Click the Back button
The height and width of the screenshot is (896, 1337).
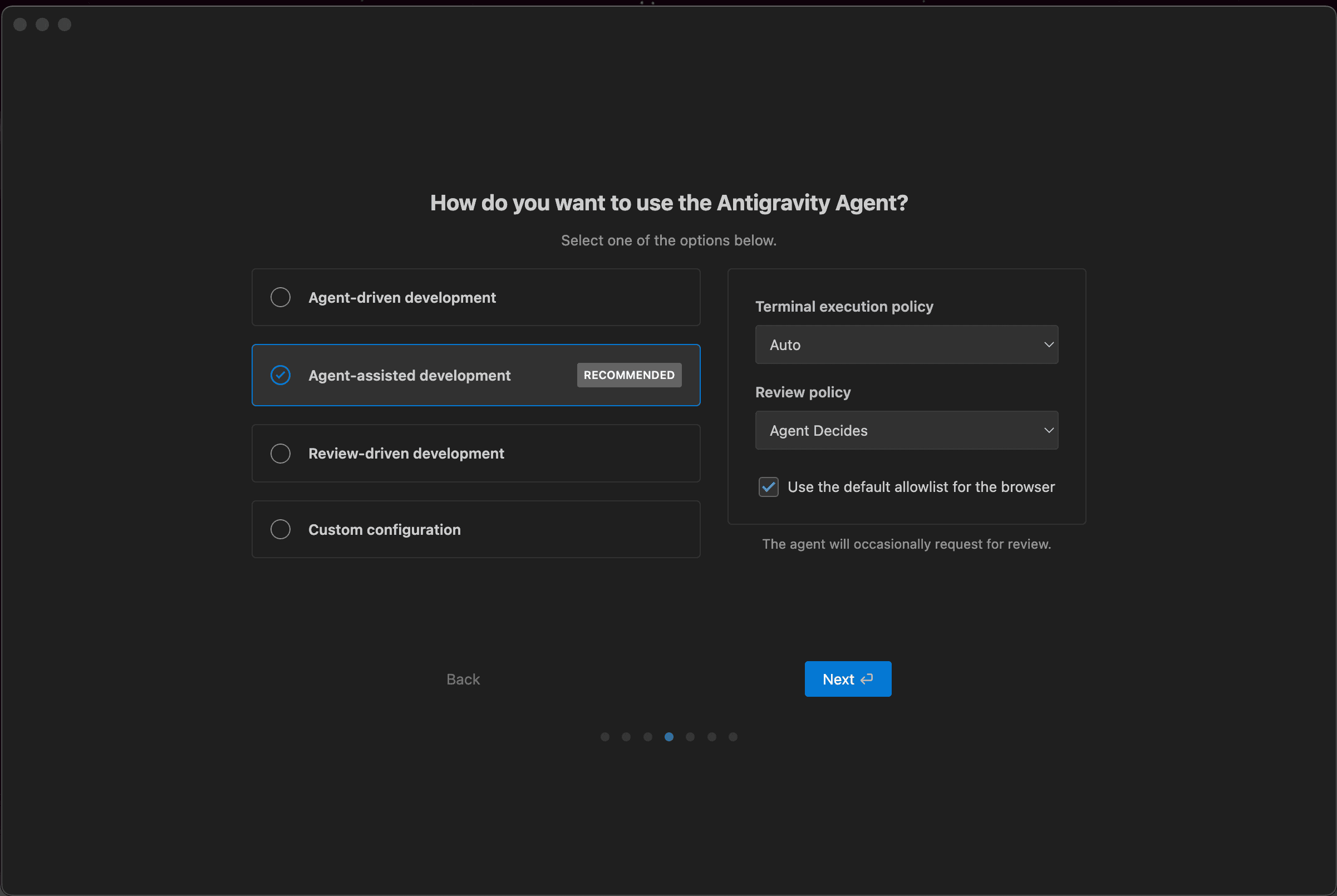click(462, 679)
